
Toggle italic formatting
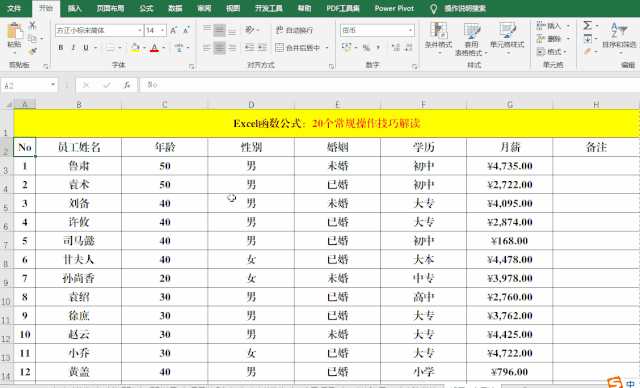73,48
